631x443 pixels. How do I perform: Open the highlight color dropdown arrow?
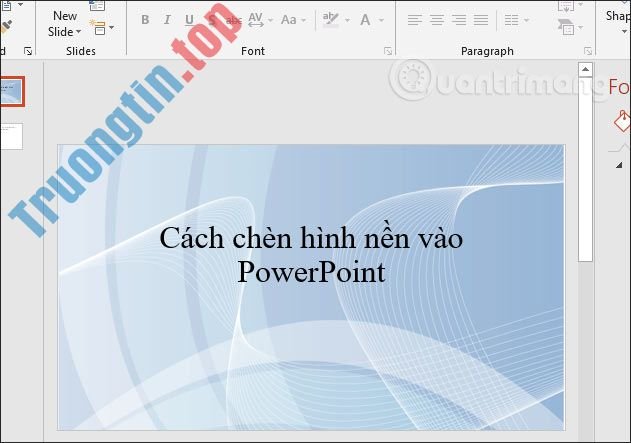coord(347,20)
